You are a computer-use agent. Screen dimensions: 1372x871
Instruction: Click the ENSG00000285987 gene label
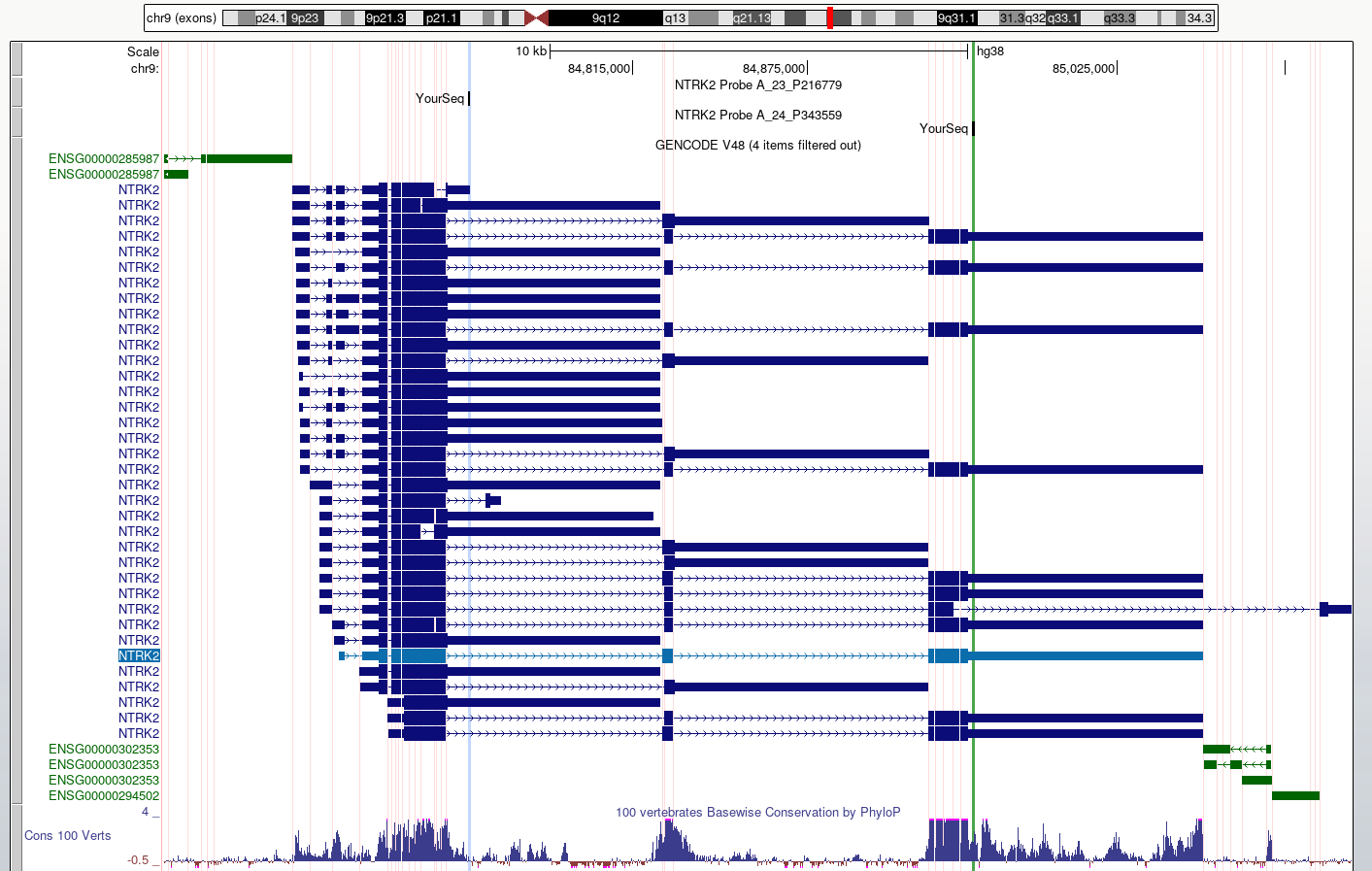103,158
